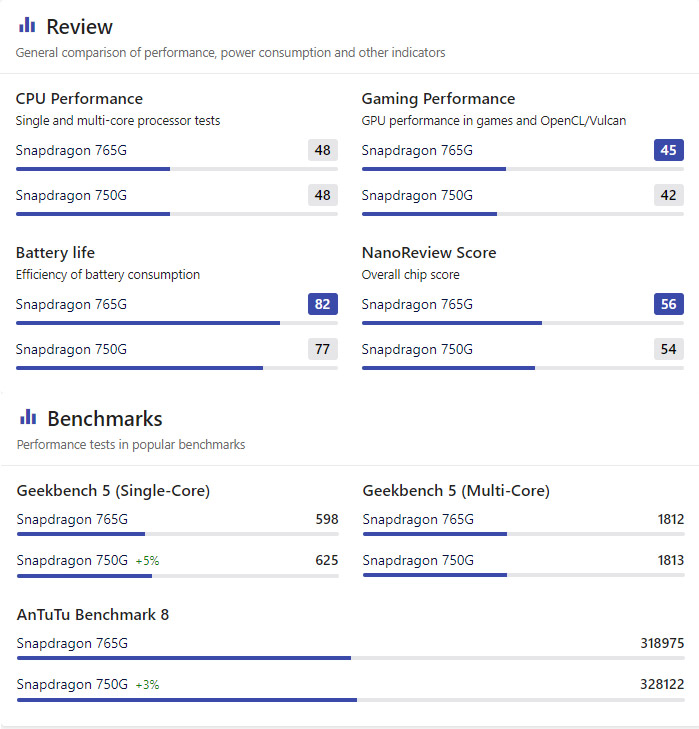Click Snapdragon 765G under AnTuTu Benchmark 8
This screenshot has width=699, height=729.
(72, 643)
